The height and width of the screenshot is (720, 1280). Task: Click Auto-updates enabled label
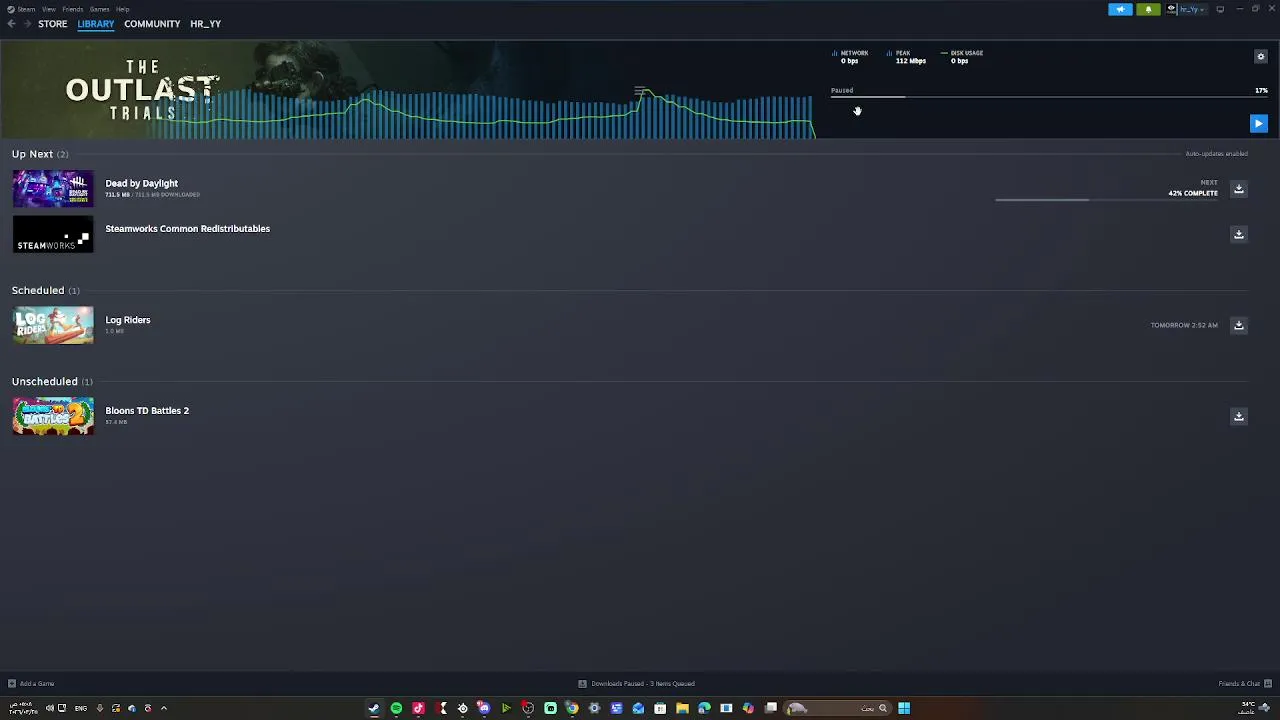tap(1216, 154)
